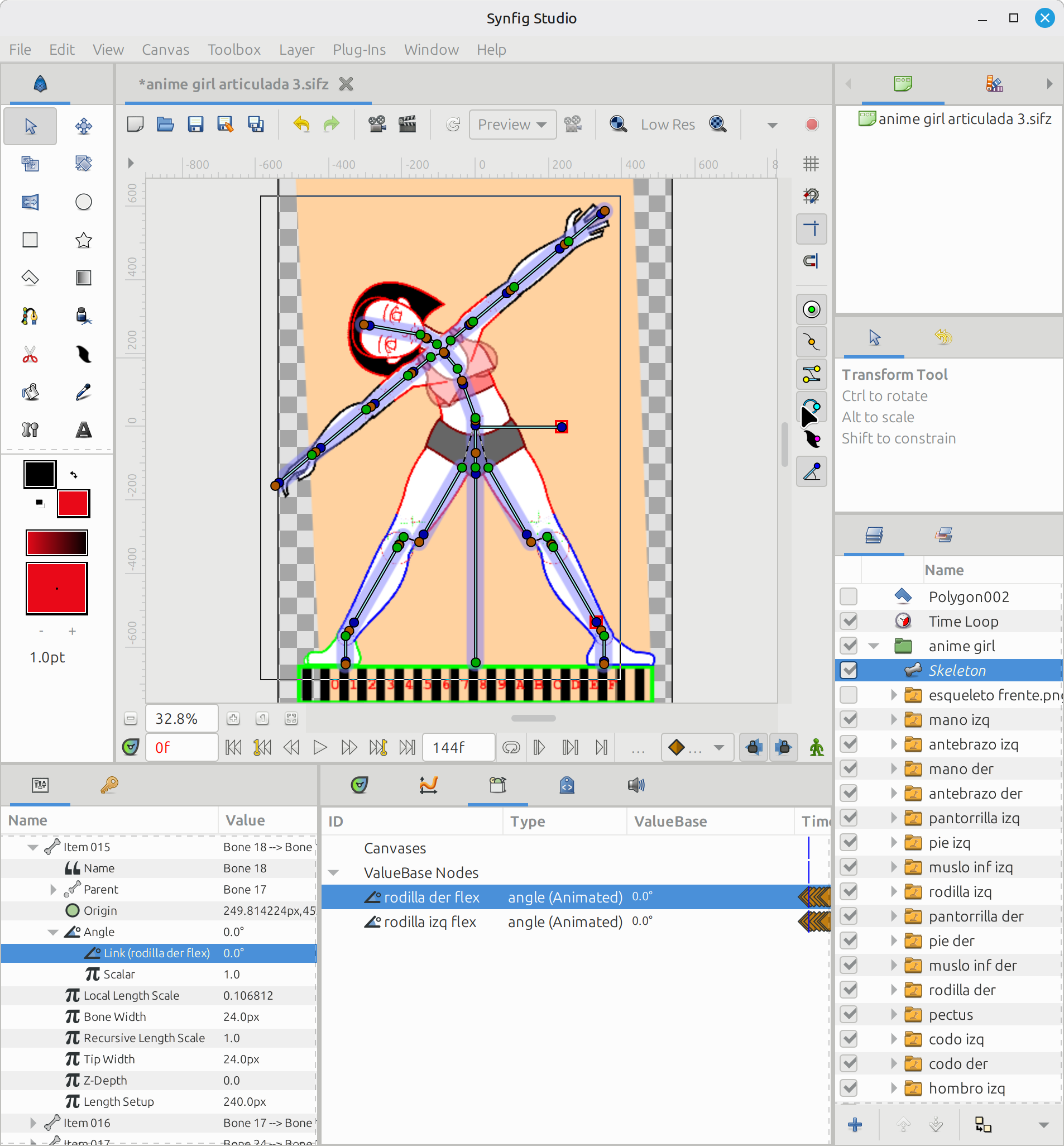Open the Plug-Ins menu
1064x1146 pixels.
pos(359,50)
